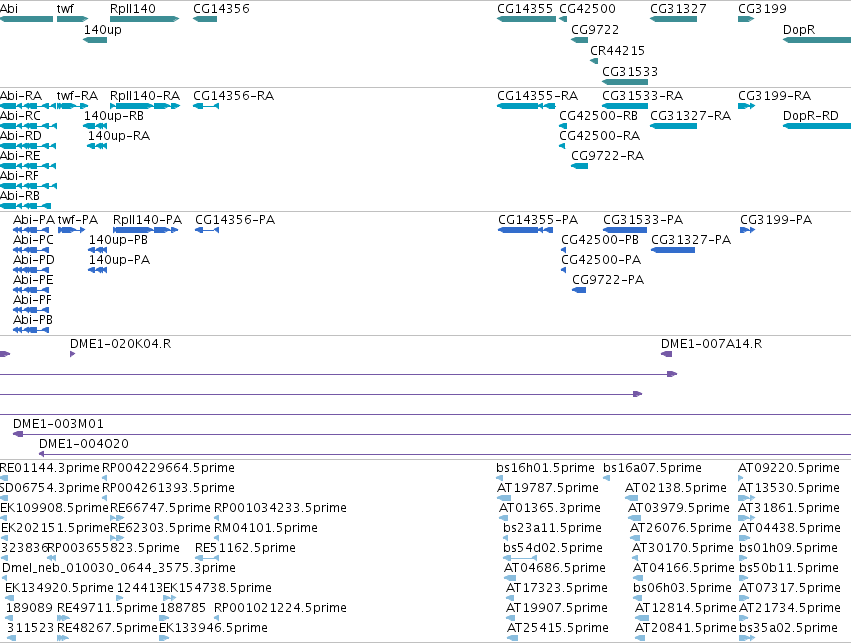Select the DME1-020K04.R clone label

120,344
